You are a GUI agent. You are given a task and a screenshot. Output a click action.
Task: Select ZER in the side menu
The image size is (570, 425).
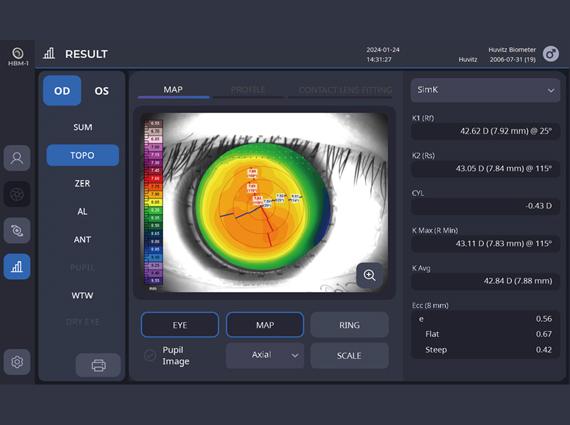click(x=83, y=183)
